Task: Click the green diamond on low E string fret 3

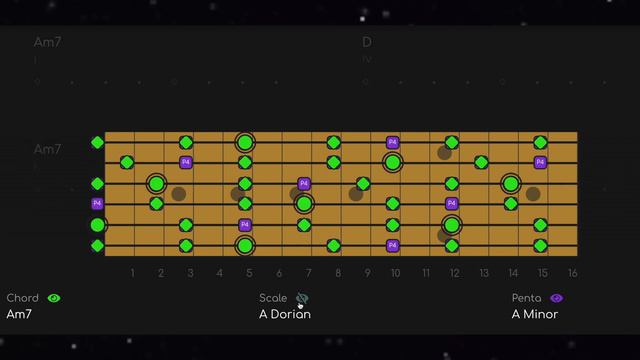Action: 186,246
